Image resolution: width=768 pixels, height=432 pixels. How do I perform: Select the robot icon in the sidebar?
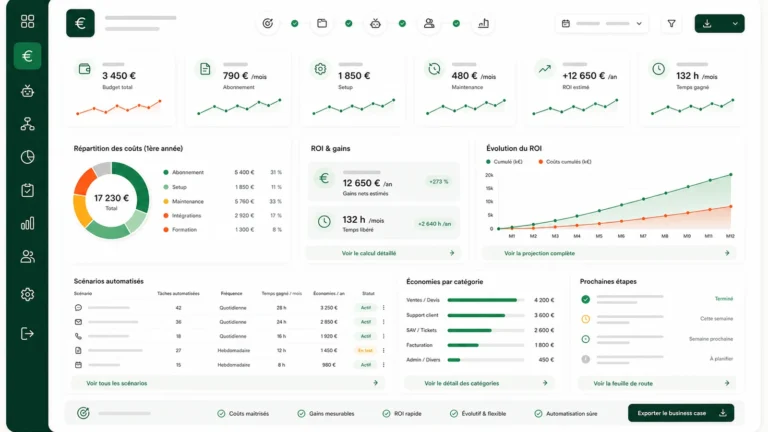(27, 91)
